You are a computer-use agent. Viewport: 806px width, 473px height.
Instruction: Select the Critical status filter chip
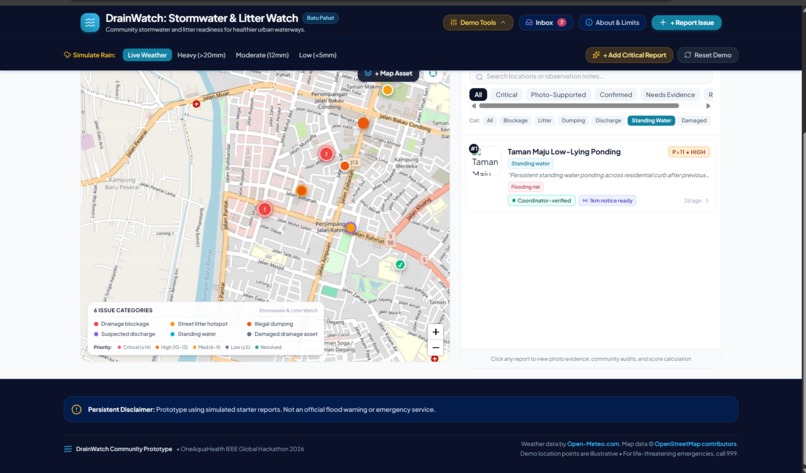coord(506,95)
